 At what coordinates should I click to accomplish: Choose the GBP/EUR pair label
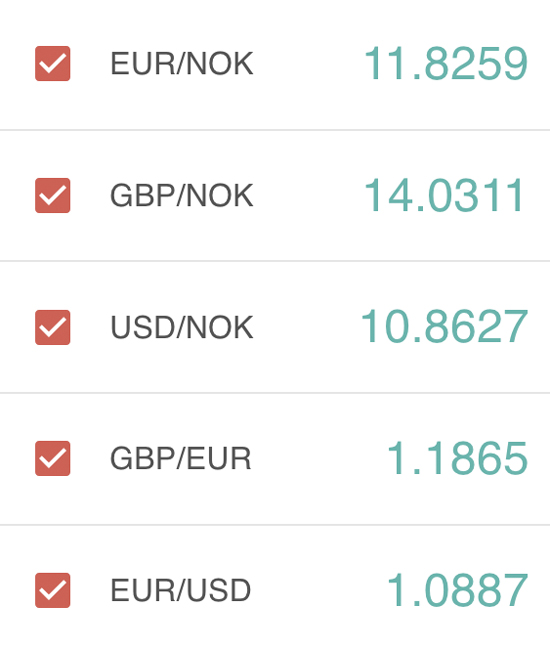(x=181, y=459)
